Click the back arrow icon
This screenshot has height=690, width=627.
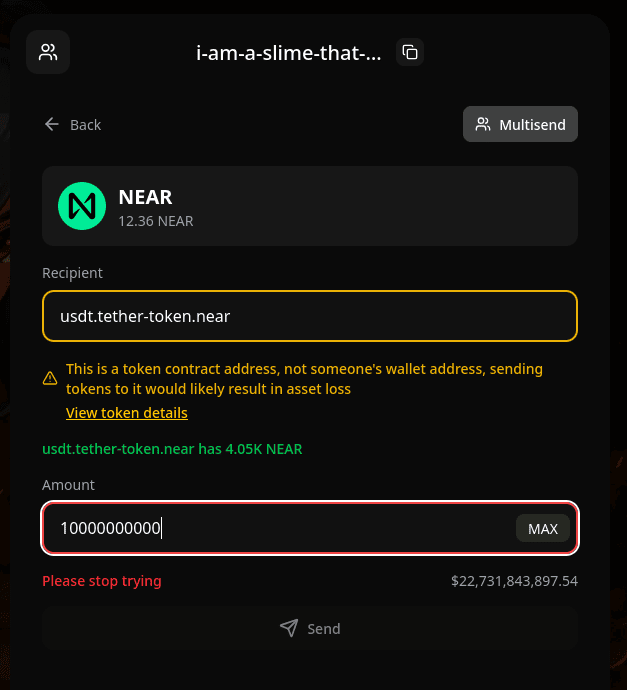pos(52,125)
